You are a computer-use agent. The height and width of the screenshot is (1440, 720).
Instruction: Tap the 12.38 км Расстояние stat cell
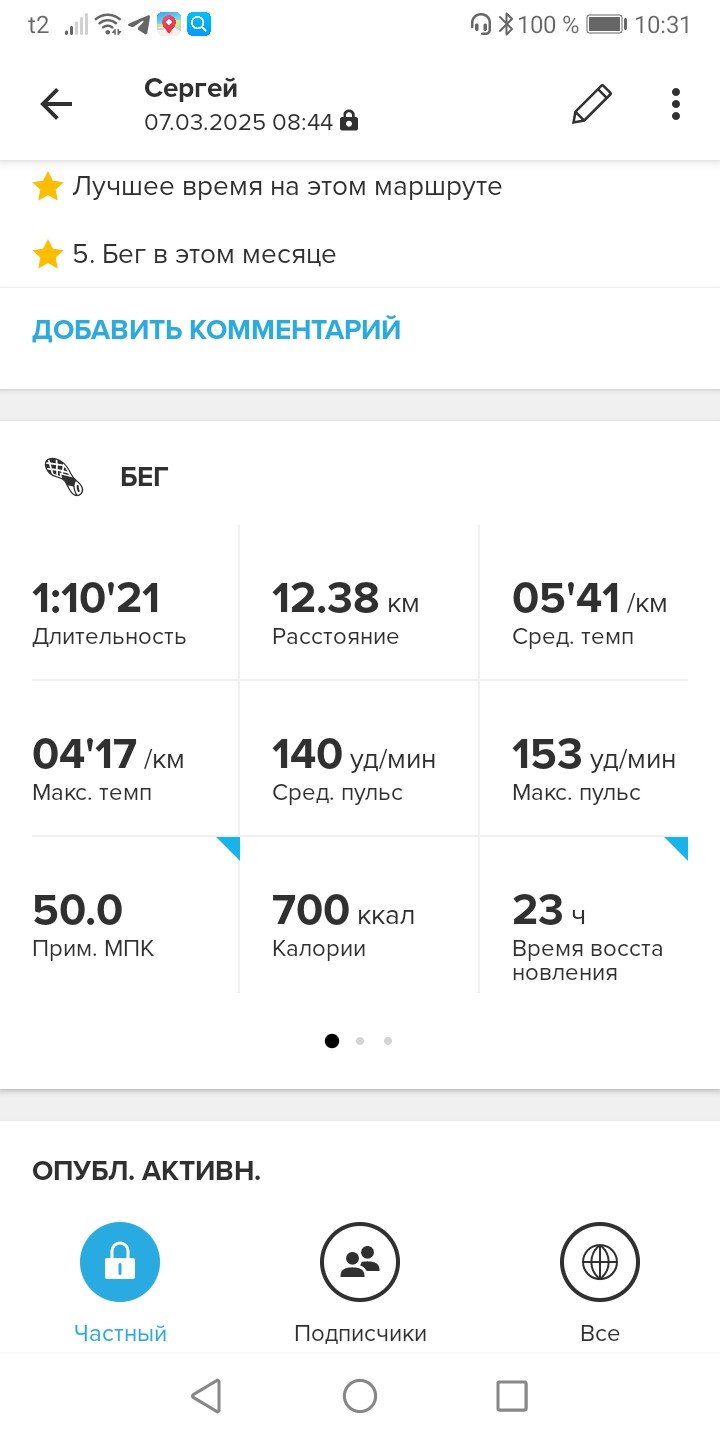pyautogui.click(x=360, y=603)
